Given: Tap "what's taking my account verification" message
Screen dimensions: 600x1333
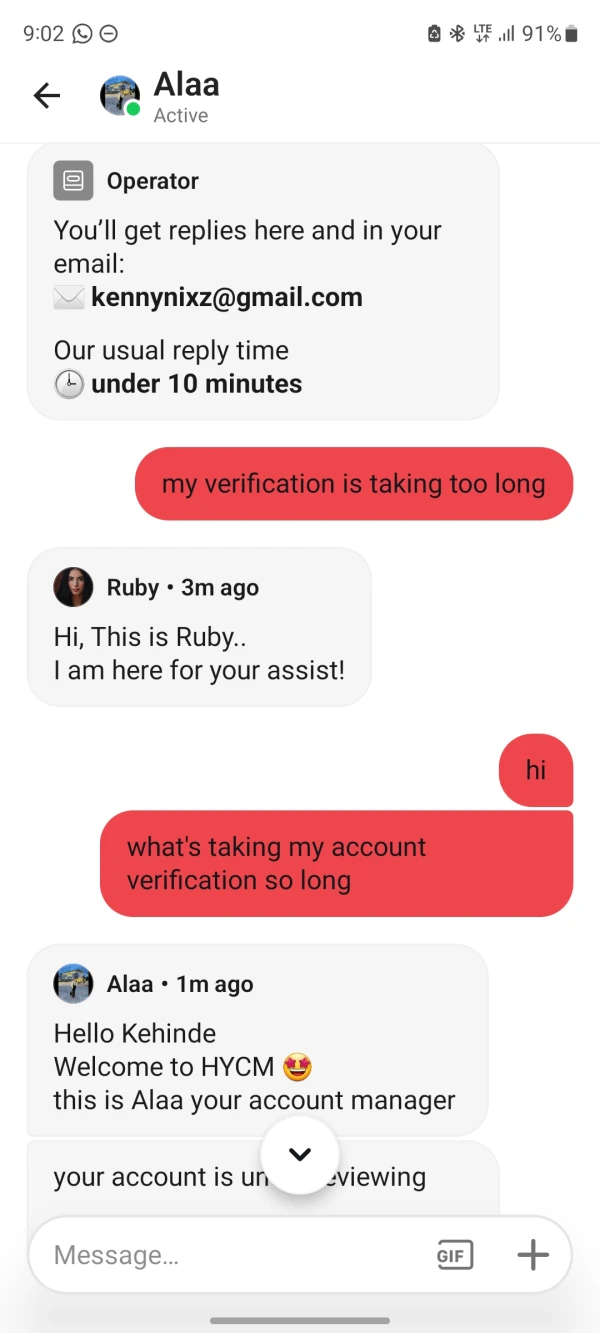Looking at the screenshot, I should pyautogui.click(x=337, y=863).
